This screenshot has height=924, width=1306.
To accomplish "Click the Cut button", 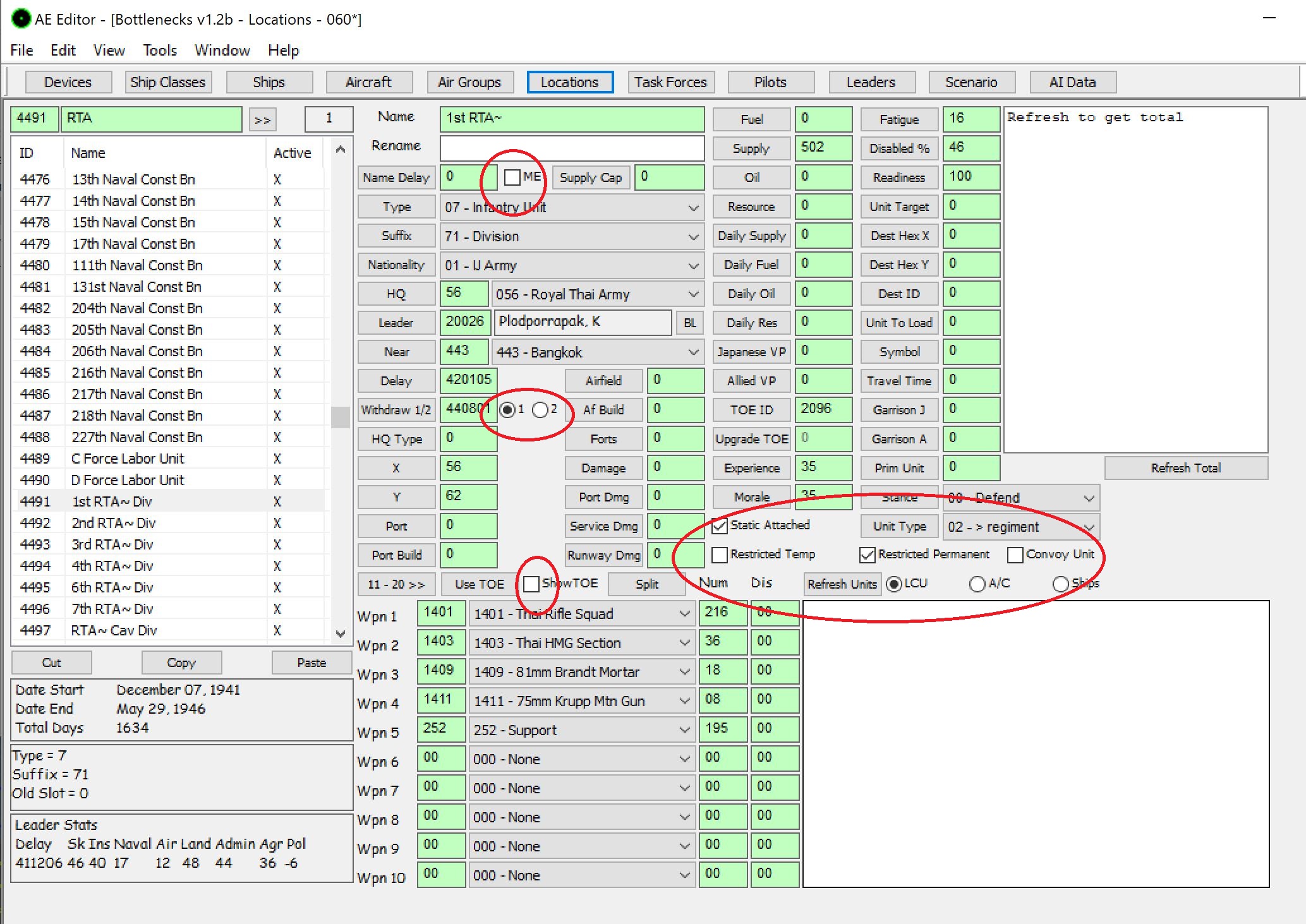I will (52, 663).
